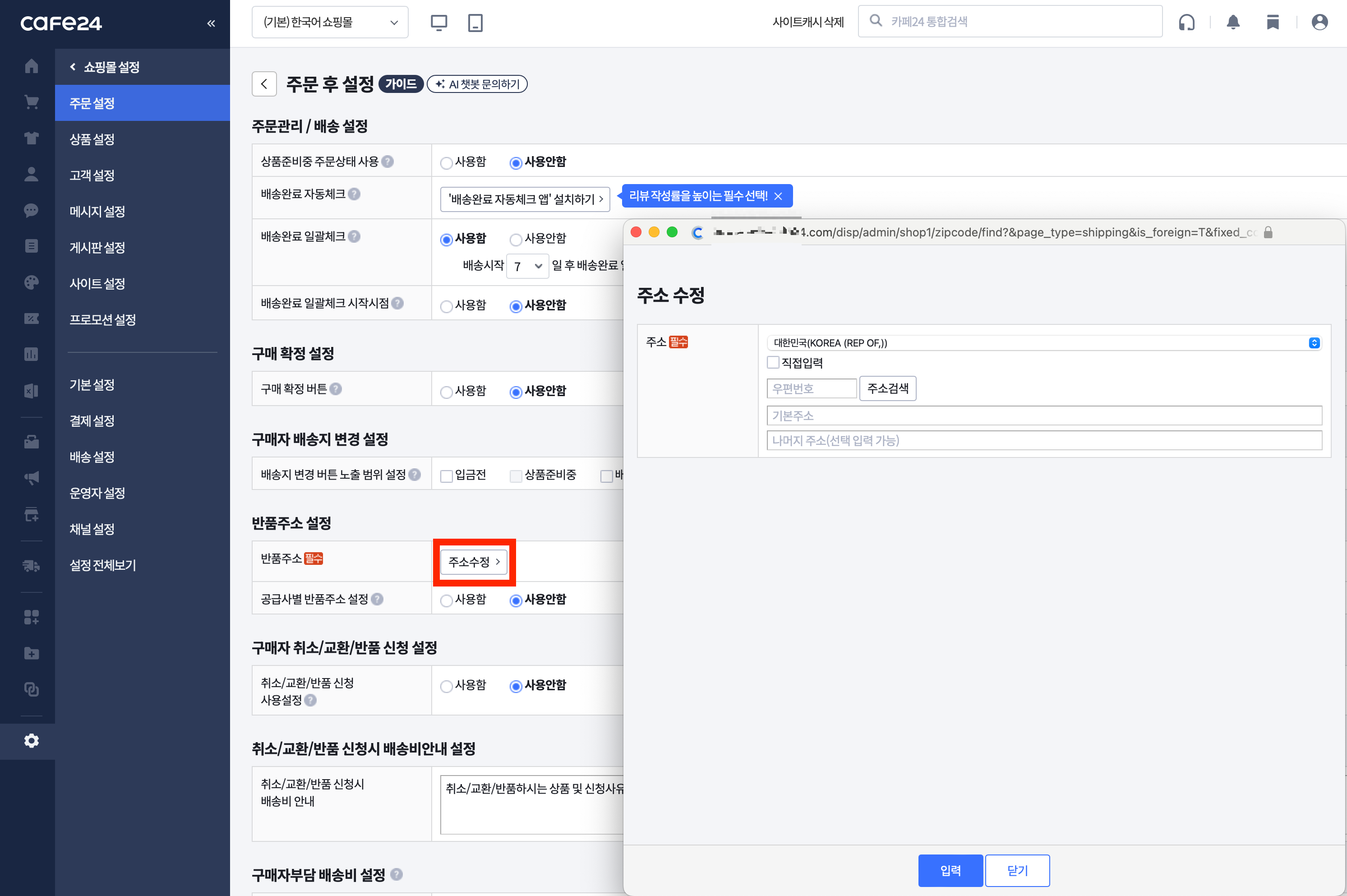The image size is (1347, 896).
Task: Expand the country dropdown 대한민국
Action: [1043, 343]
